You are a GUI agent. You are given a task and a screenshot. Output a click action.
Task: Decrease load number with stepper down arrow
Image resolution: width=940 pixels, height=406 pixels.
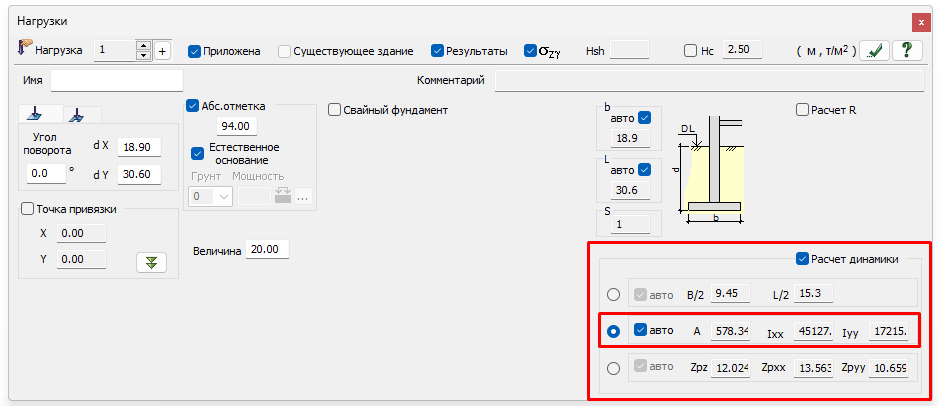pos(143,55)
